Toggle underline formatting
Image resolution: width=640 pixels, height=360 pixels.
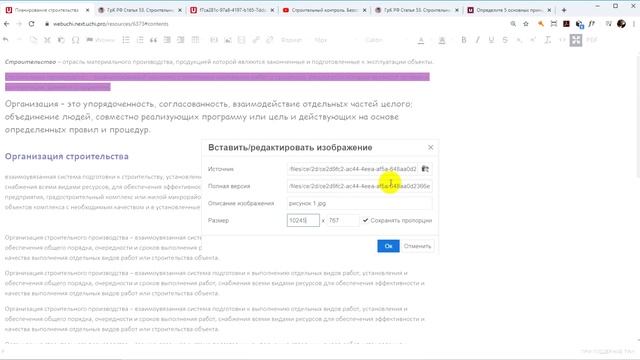pos(491,40)
